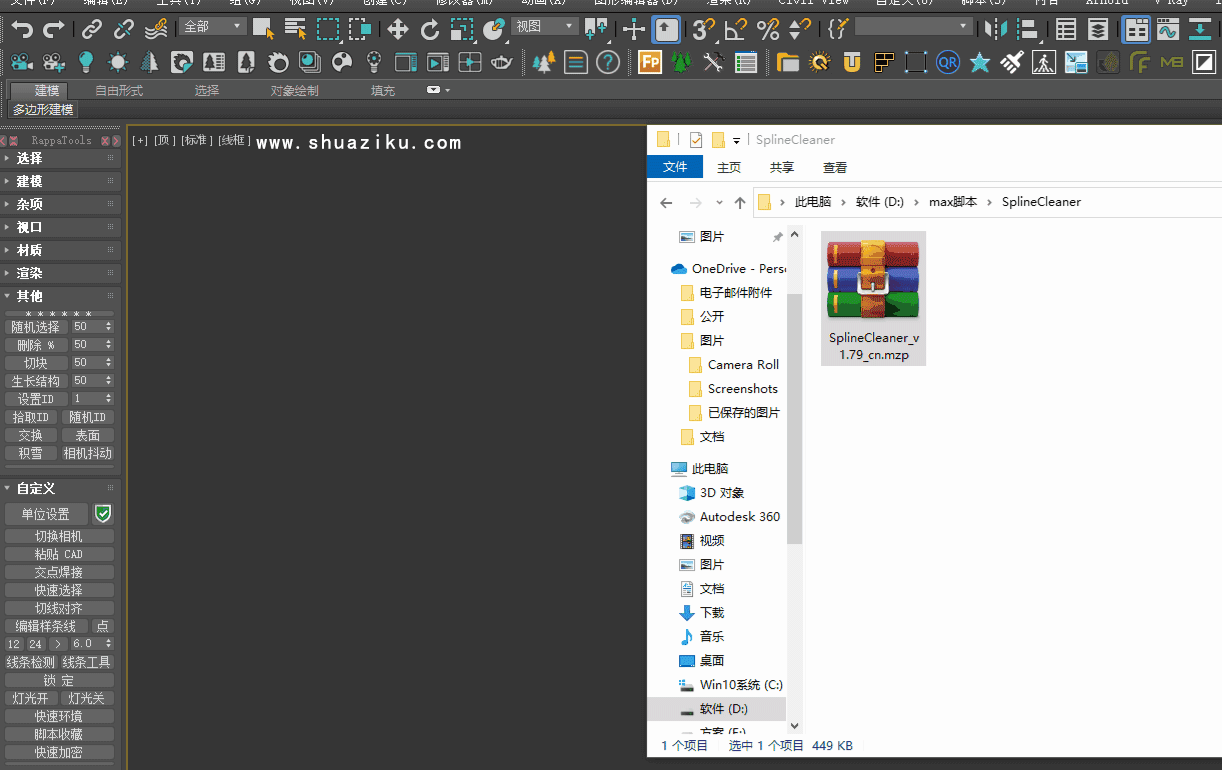Click the 随机选择 value spinner arrows
This screenshot has width=1222, height=770.
[108, 327]
